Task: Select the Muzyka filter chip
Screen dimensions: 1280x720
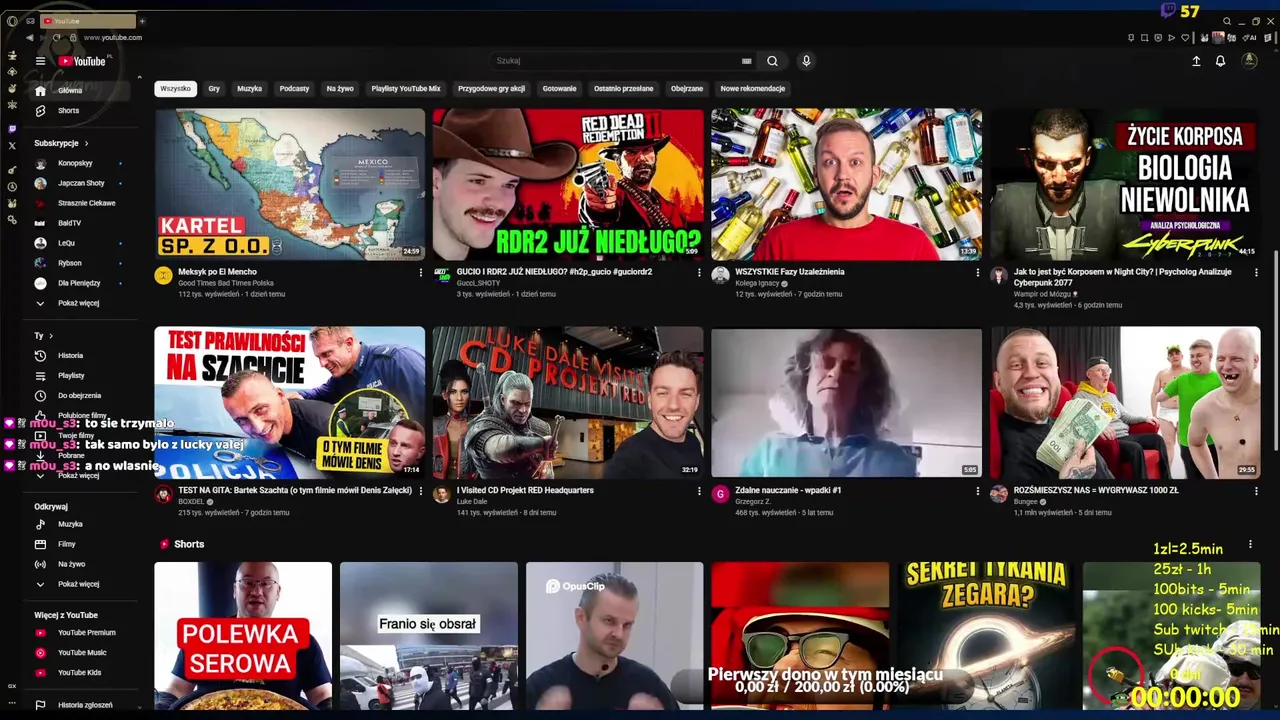Action: pyautogui.click(x=250, y=89)
